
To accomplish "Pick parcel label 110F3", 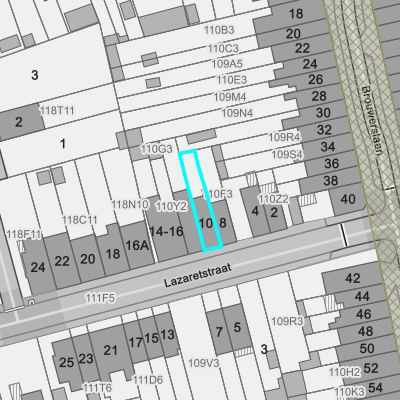I will pyautogui.click(x=217, y=194).
